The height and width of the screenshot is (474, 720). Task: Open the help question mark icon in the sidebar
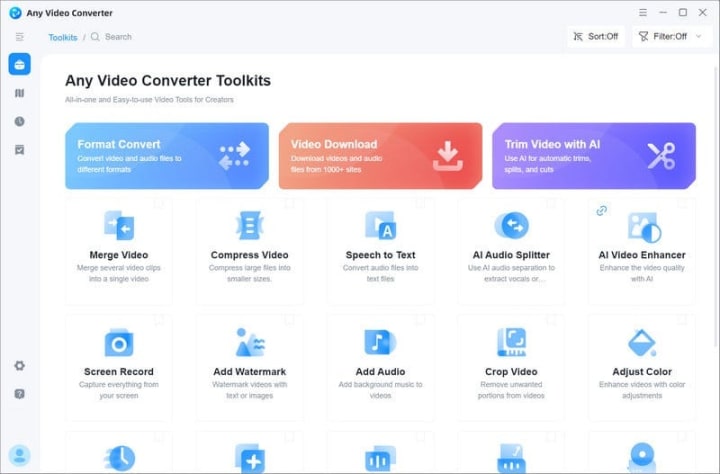(19, 394)
